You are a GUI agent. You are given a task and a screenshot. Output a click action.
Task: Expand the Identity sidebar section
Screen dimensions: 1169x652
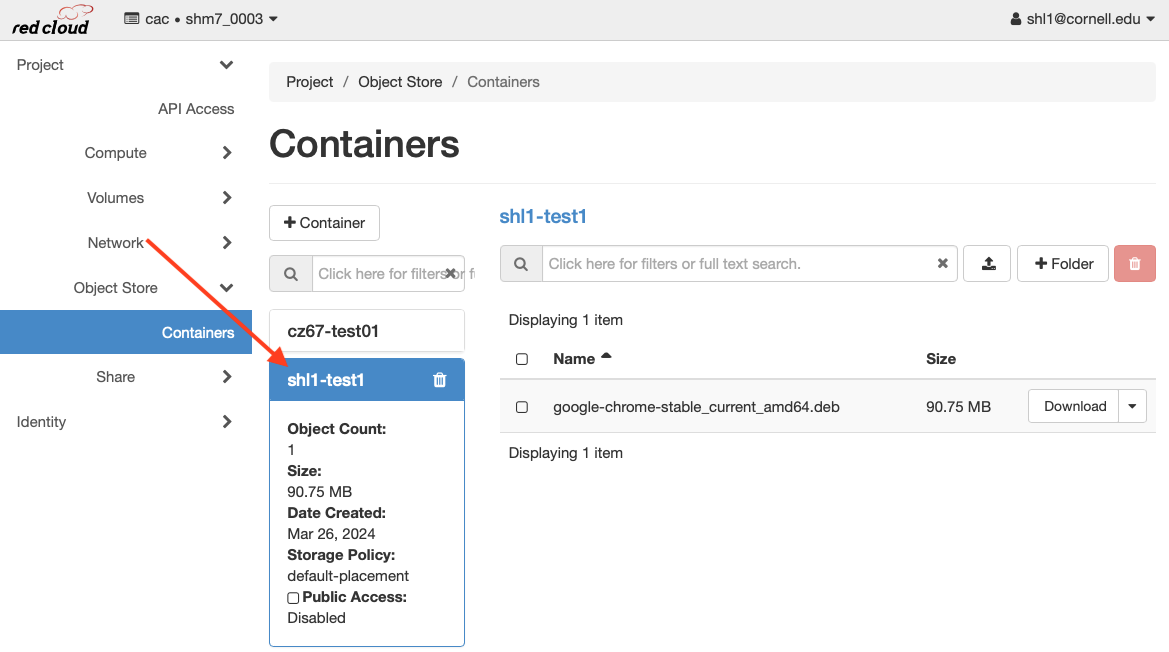pyautogui.click(x=125, y=422)
